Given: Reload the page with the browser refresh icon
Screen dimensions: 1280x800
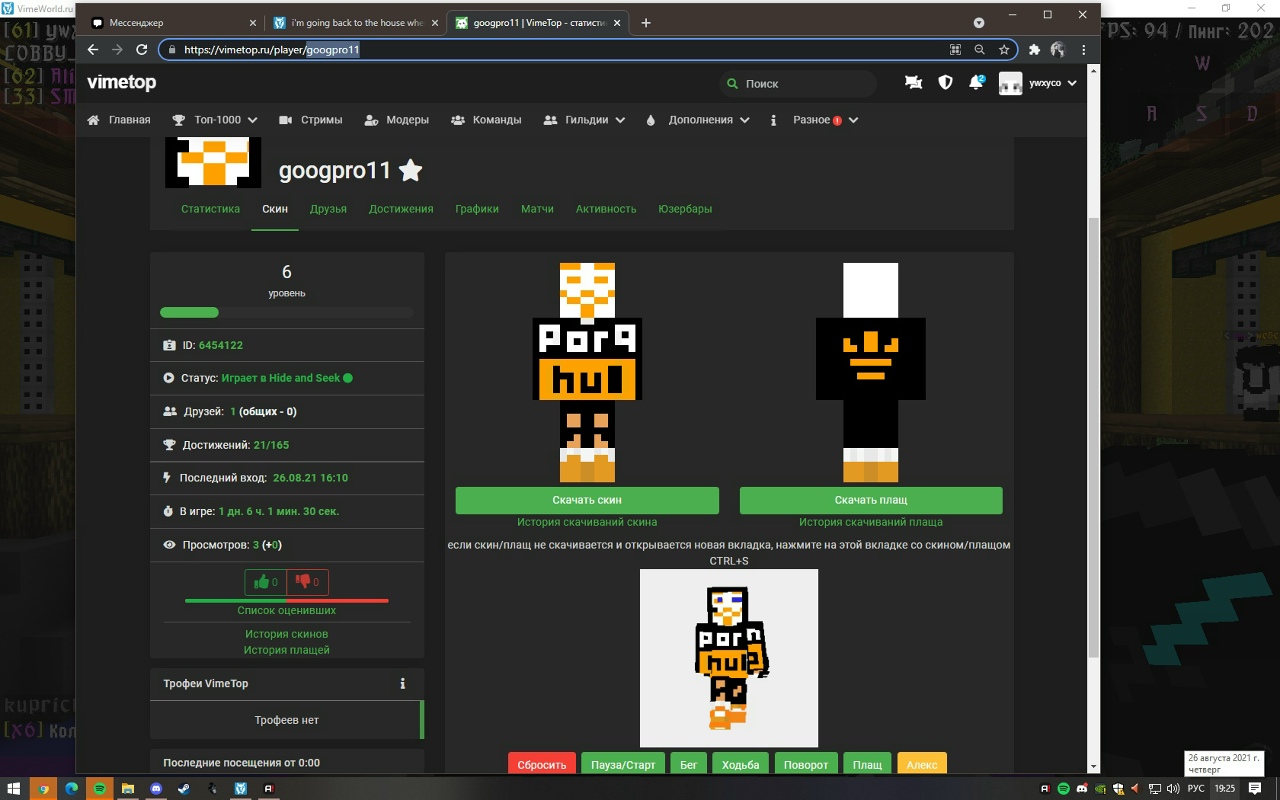Looking at the screenshot, I should point(141,49).
